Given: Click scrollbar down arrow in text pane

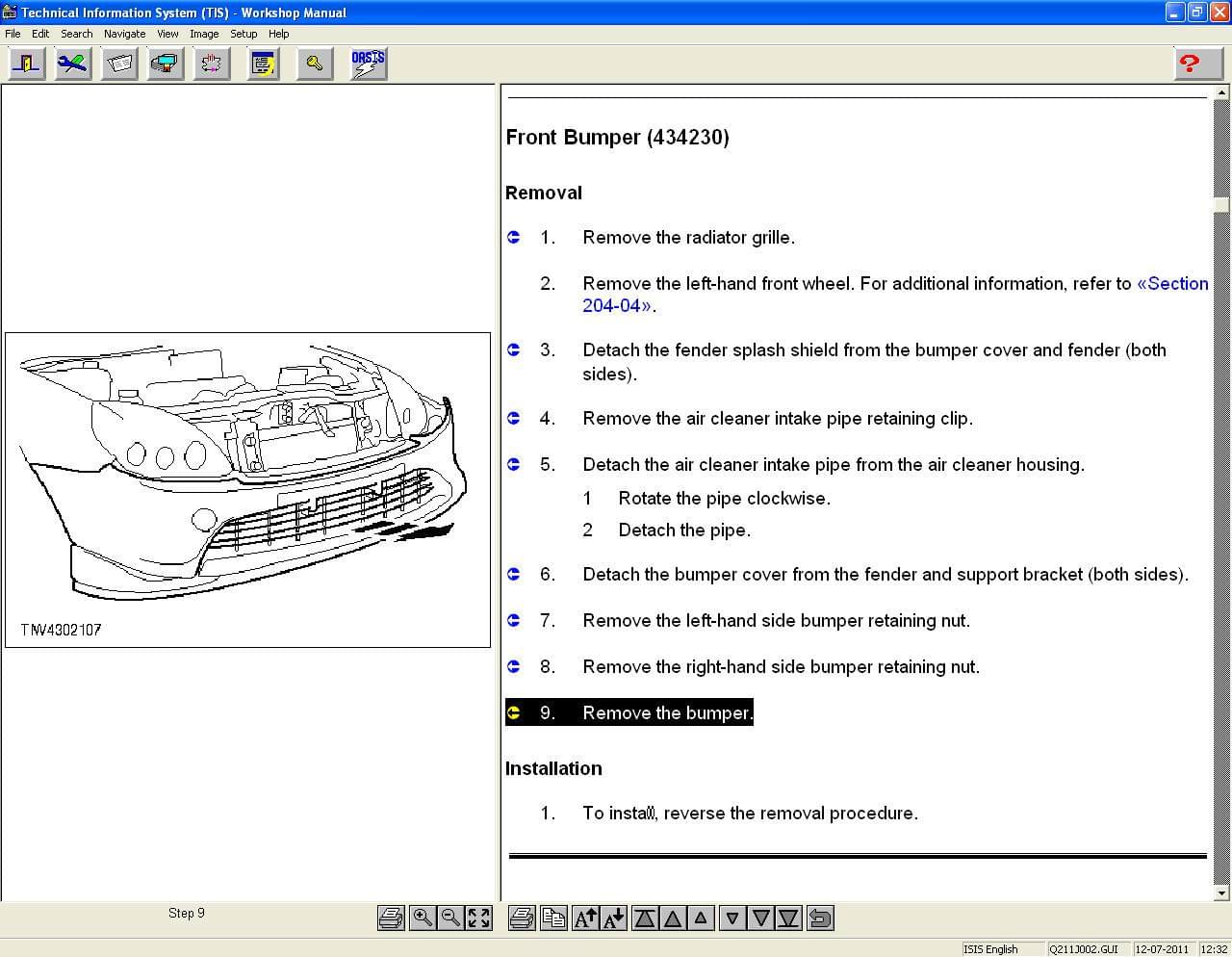Looking at the screenshot, I should [1221, 892].
